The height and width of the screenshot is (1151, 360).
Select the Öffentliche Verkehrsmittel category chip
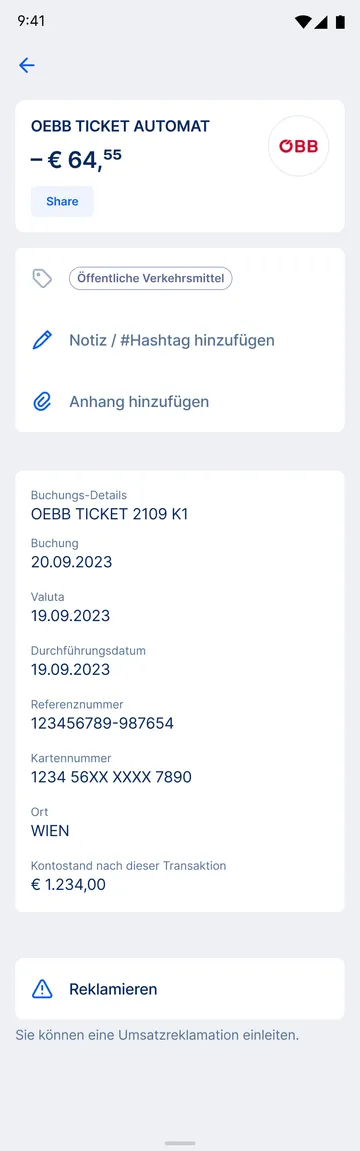coord(151,278)
